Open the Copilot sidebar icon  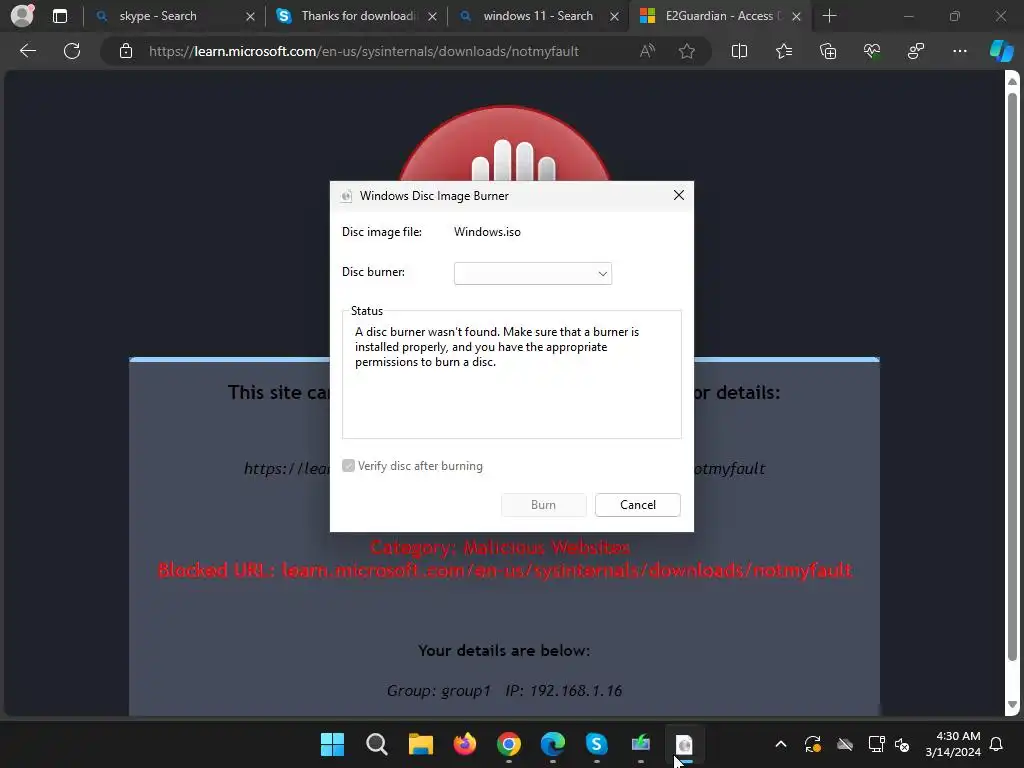1001,51
